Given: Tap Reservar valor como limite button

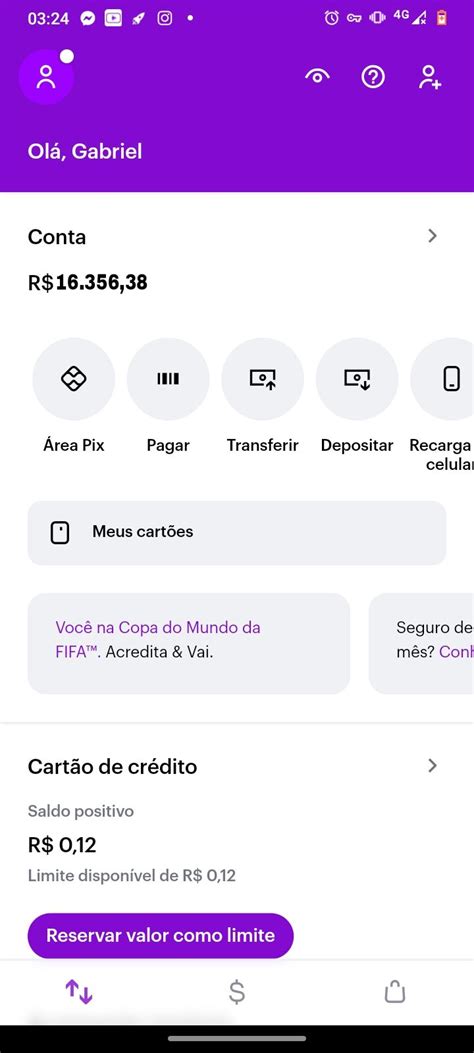Looking at the screenshot, I should tap(160, 935).
